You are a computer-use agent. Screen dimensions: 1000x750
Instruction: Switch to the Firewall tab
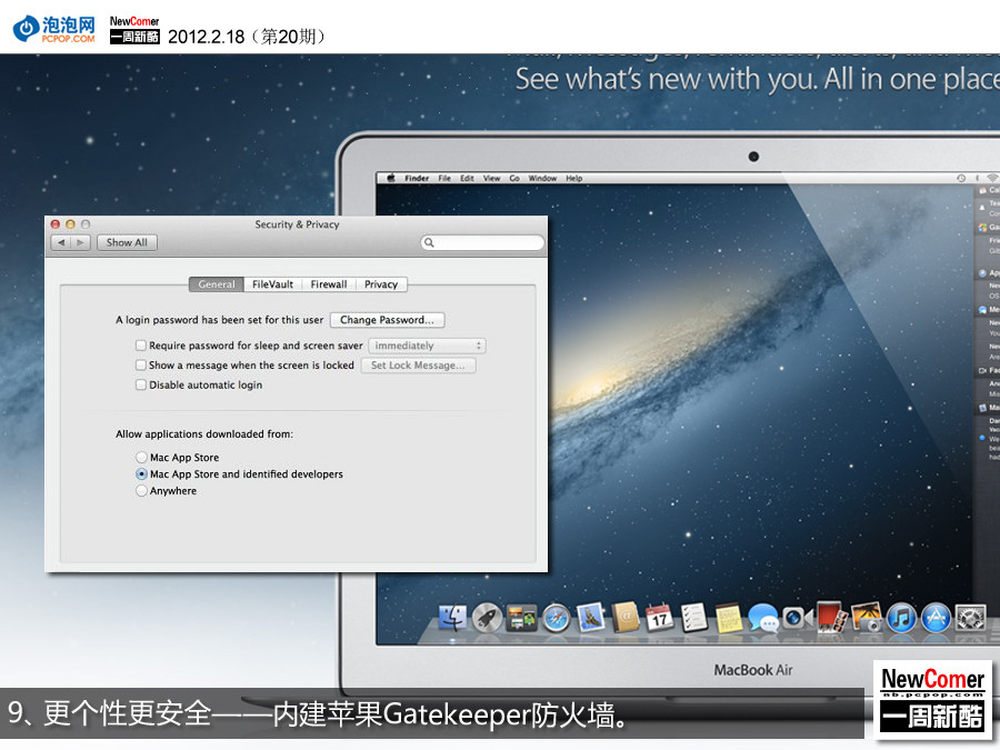coord(328,284)
